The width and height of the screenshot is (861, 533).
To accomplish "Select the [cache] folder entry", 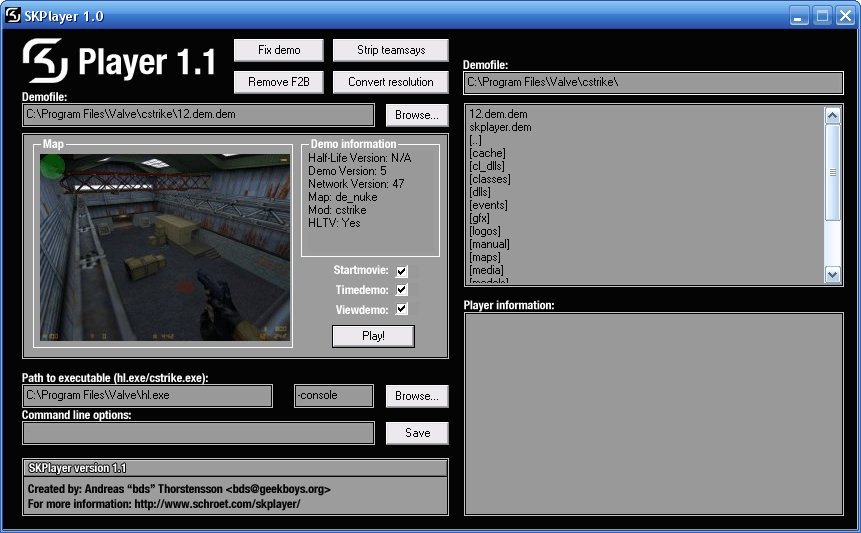I will [x=488, y=153].
